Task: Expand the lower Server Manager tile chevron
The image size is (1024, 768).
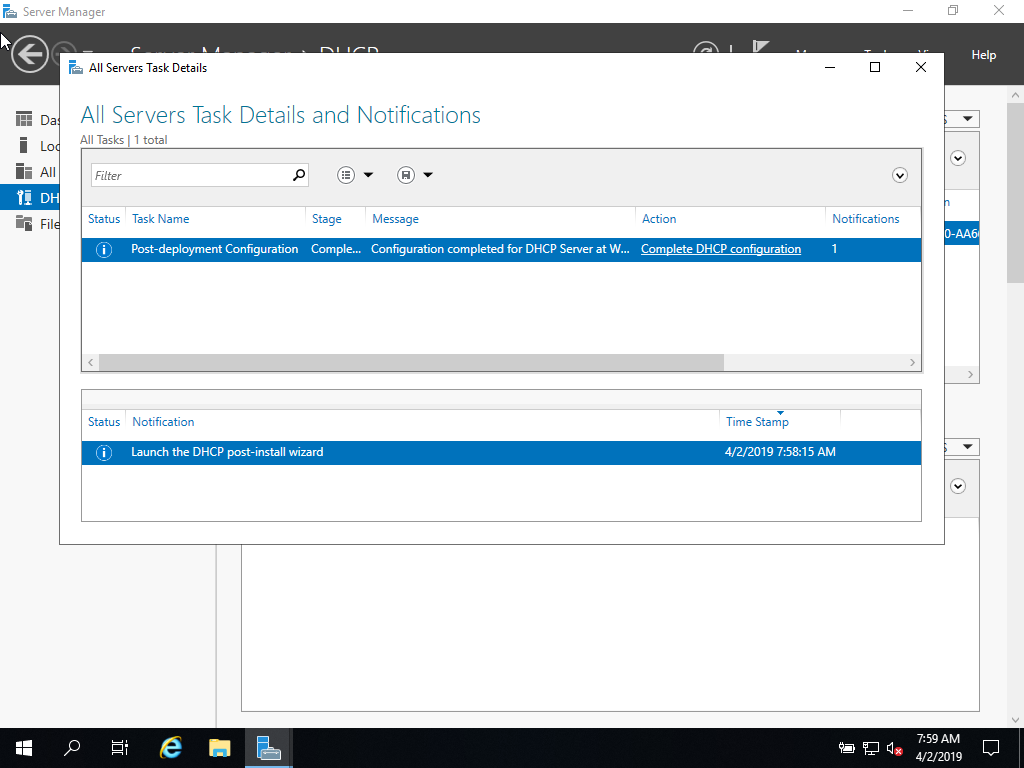Action: (x=958, y=486)
